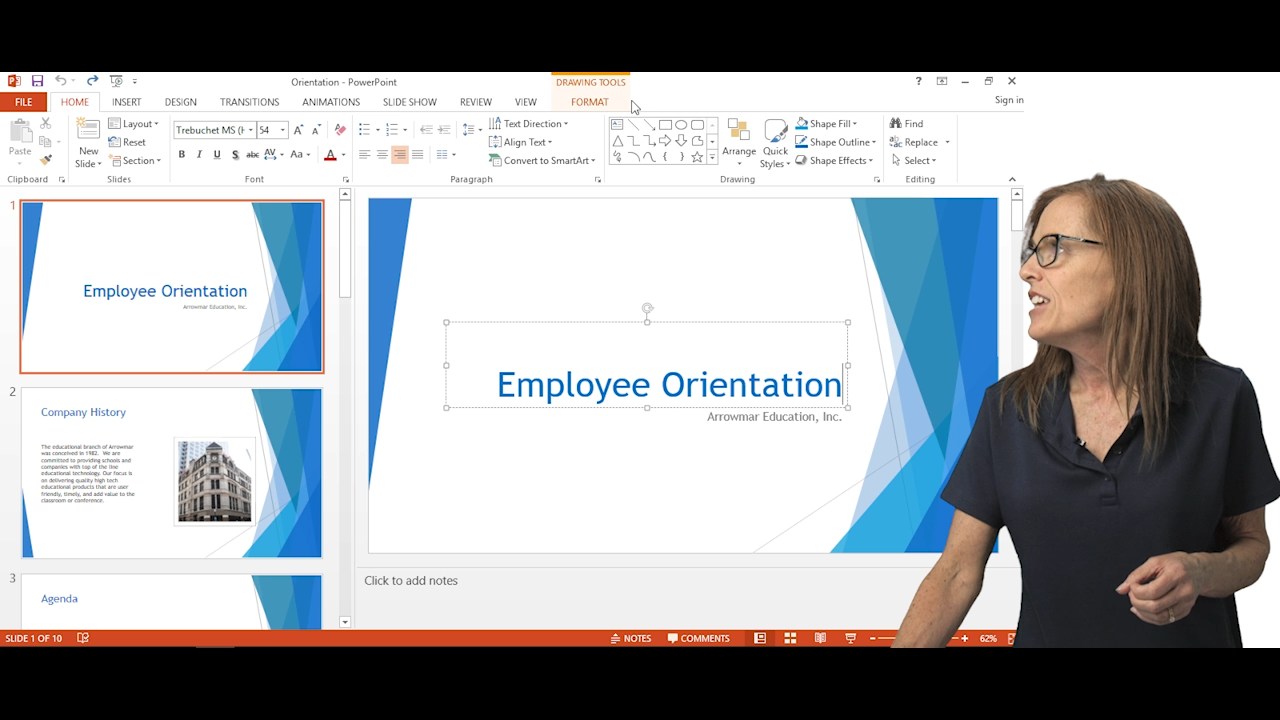Pick the oval shape in shapes gallery
The height and width of the screenshot is (720, 1280).
click(x=681, y=125)
